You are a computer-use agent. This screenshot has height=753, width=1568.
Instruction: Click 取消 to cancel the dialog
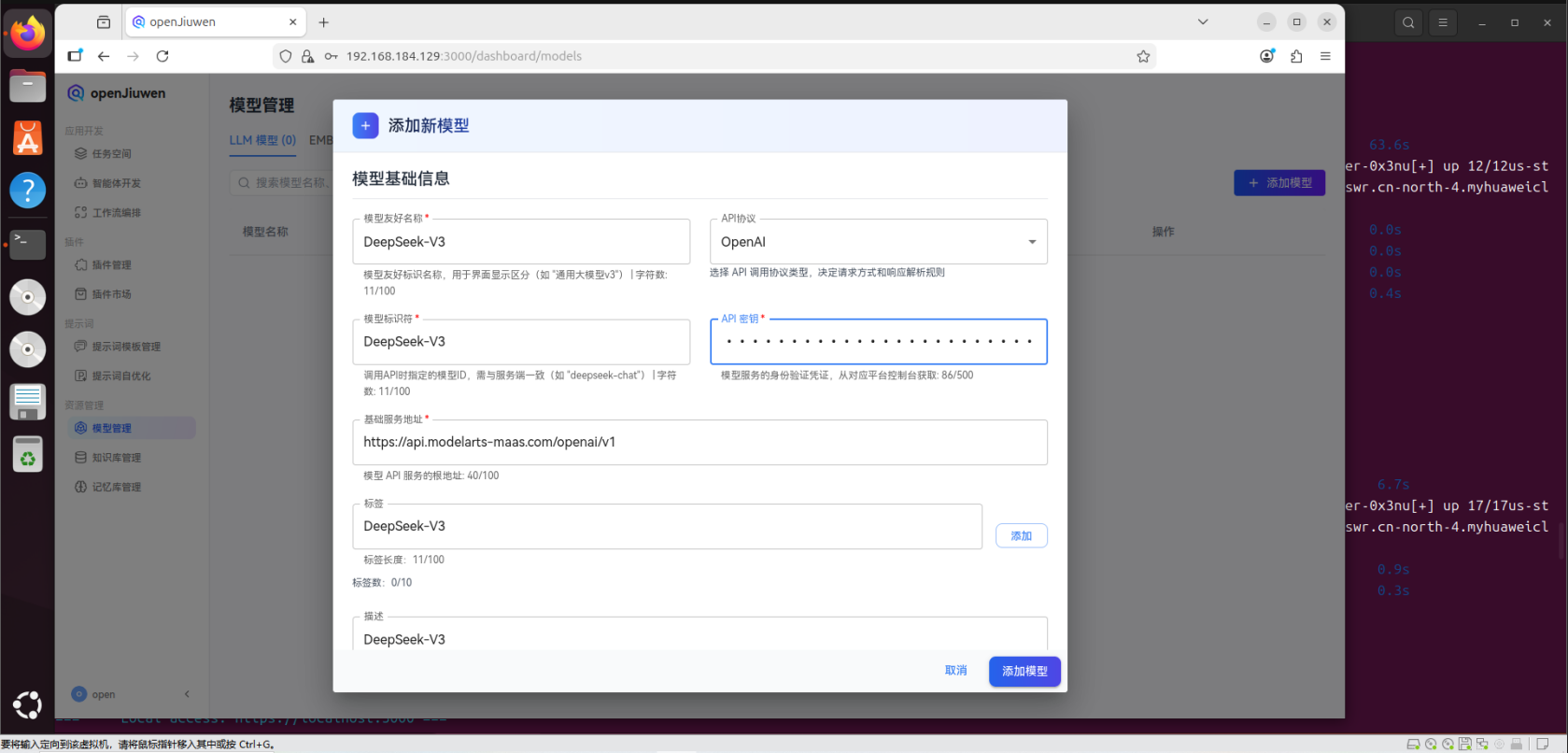[955, 671]
